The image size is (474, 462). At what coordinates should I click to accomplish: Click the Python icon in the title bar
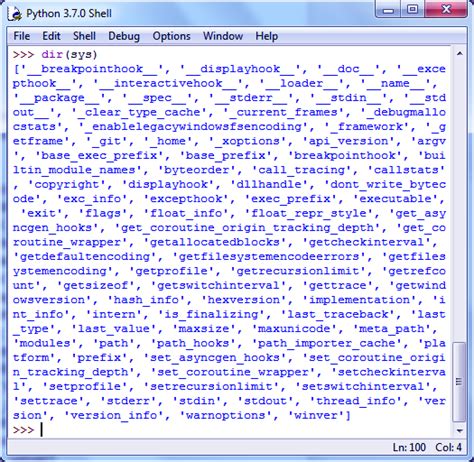pyautogui.click(x=15, y=14)
